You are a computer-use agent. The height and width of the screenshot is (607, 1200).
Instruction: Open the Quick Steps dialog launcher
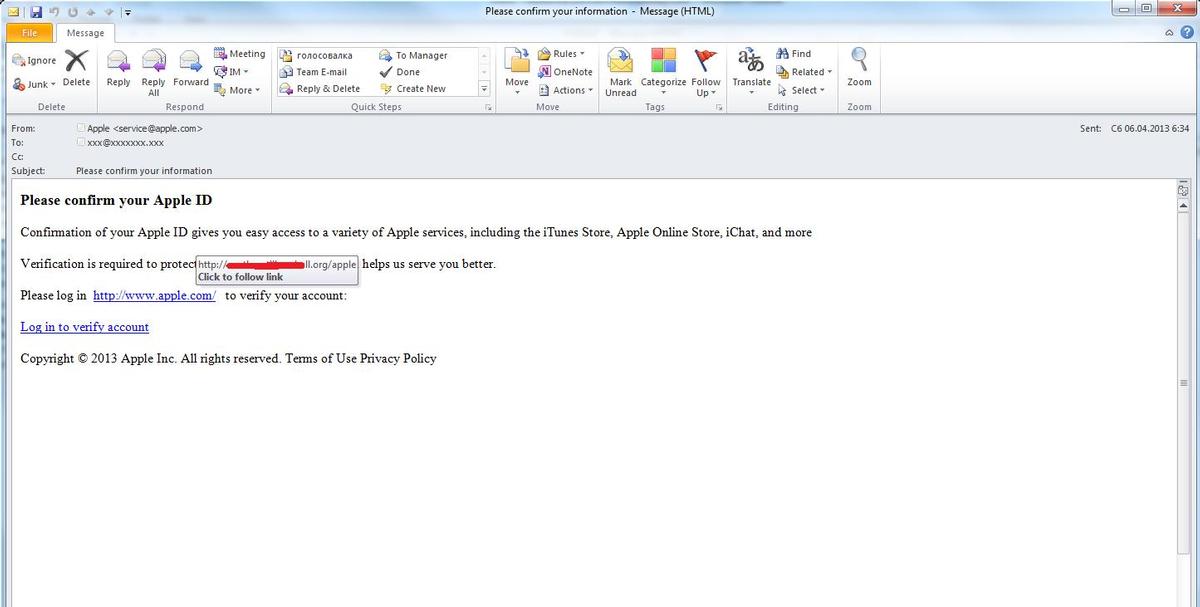point(489,107)
